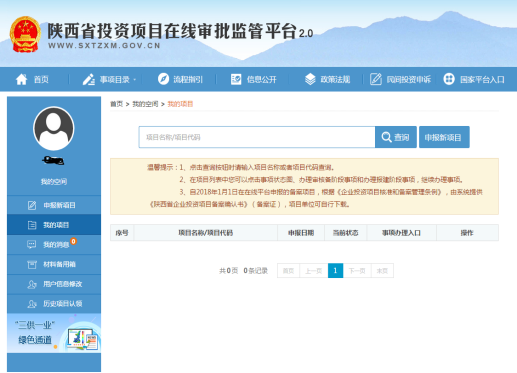Viewport: 517px width, 373px height.
Task: Click the home icon in the navigation bar
Action: tap(22, 79)
